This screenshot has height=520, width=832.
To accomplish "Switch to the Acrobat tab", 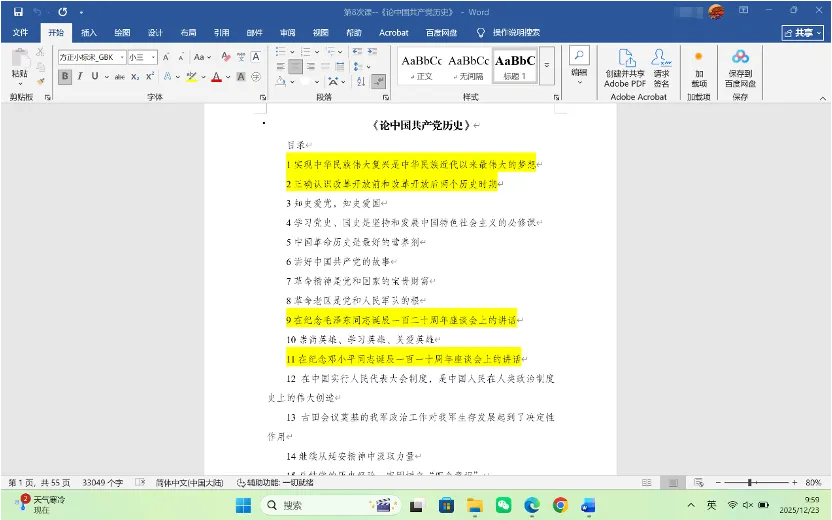I will 394,32.
